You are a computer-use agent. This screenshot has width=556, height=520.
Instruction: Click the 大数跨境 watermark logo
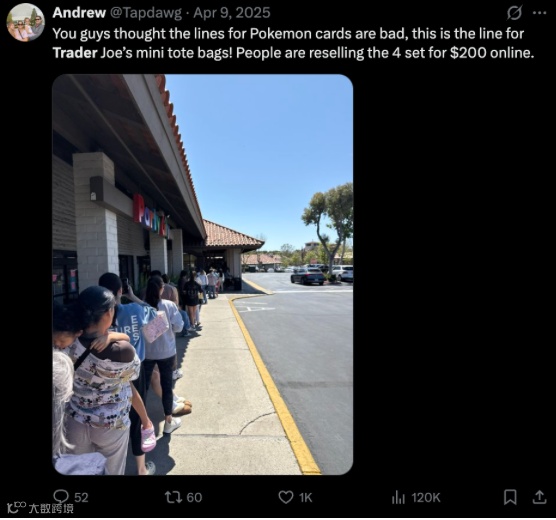point(40,508)
